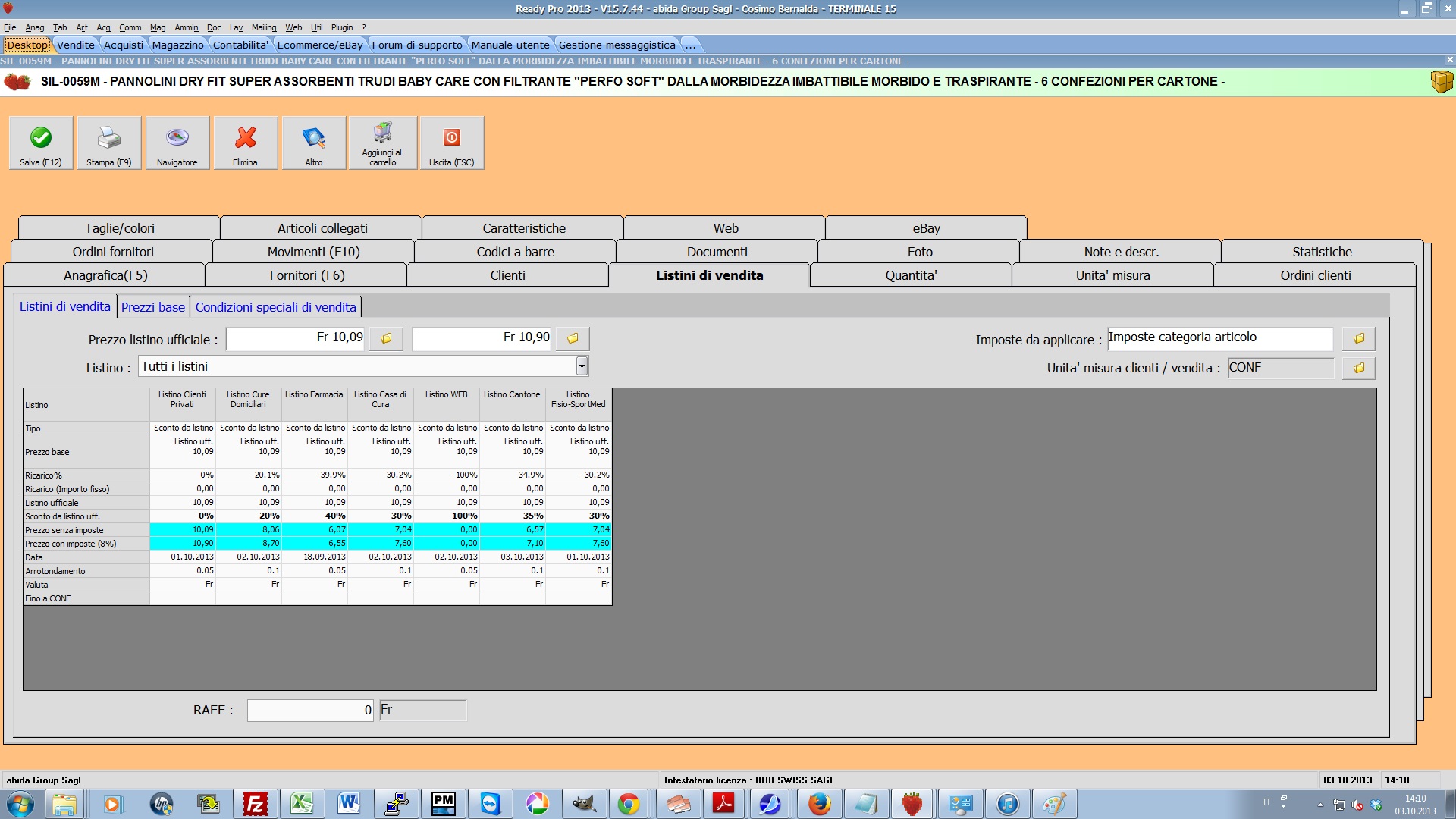Viewport: 1456px width, 819px height.
Task: Click the Salva (F12) button
Action: coord(41,143)
